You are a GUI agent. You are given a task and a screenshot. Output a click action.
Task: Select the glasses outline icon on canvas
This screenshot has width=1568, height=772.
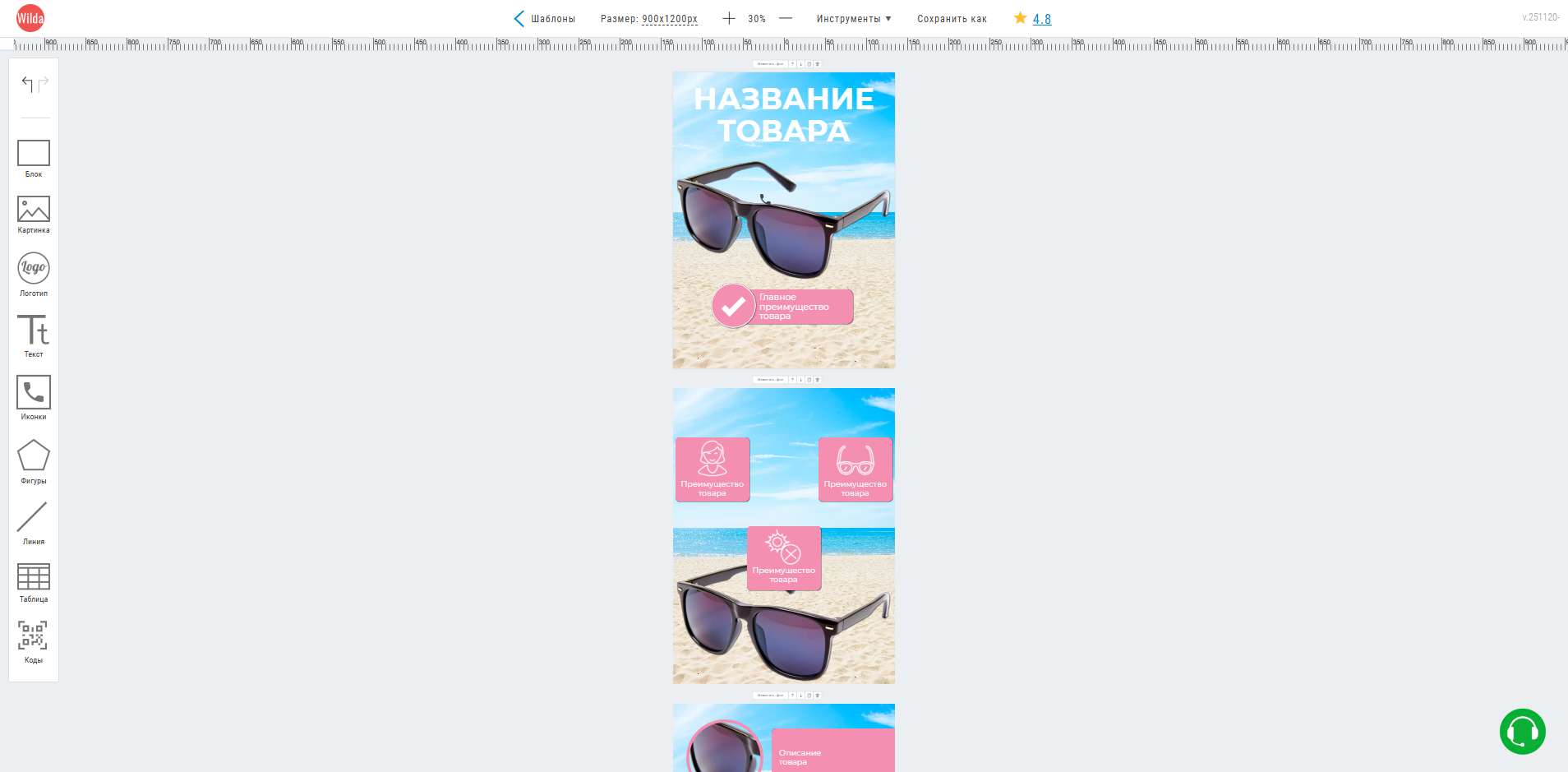(855, 460)
